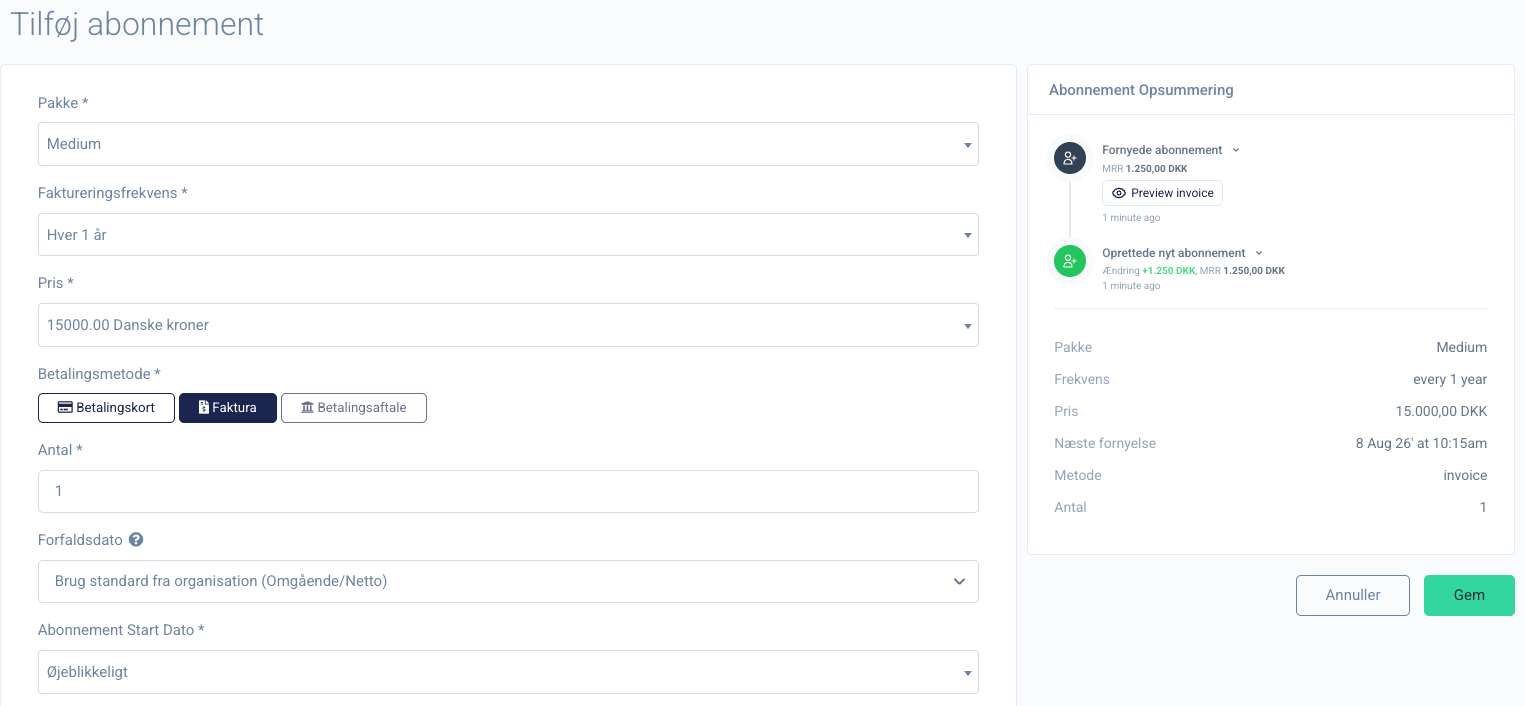Viewport: 1525px width, 706px height.
Task: Click the eye icon in Preview invoice
Action: coord(1119,193)
